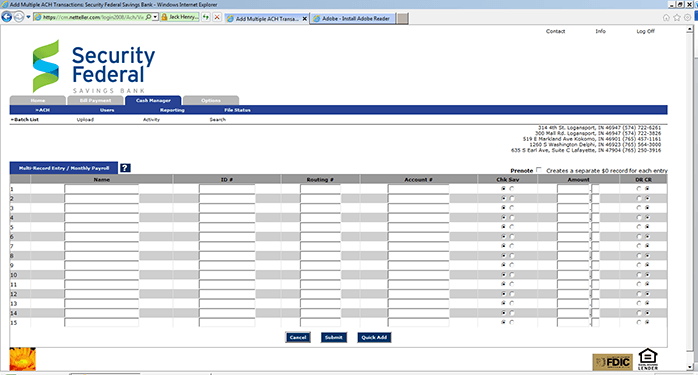This screenshot has width=698, height=375.
Task: Click the page vertical scrollbar down arrow
Action: (690, 367)
